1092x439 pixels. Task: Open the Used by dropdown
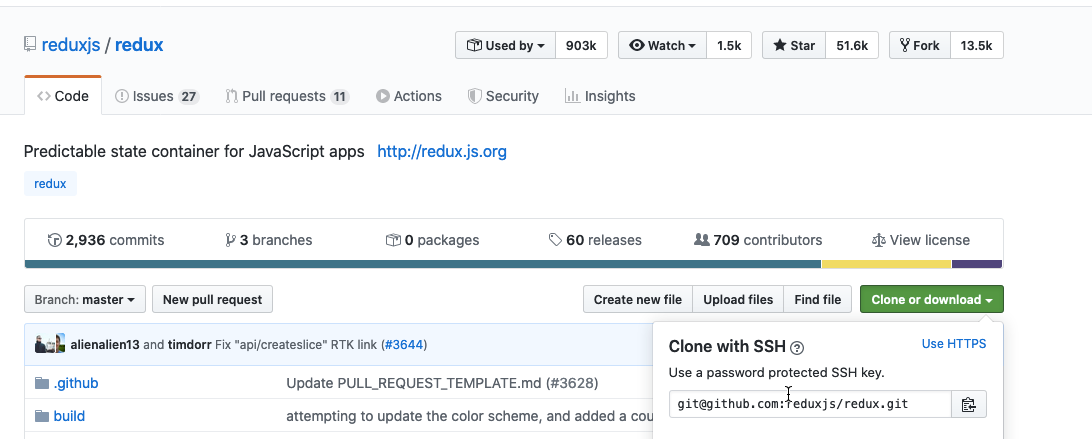click(506, 45)
